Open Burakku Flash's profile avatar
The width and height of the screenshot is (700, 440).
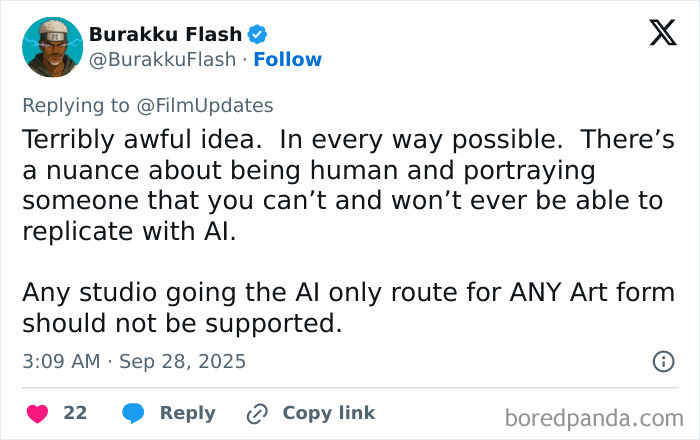click(49, 46)
